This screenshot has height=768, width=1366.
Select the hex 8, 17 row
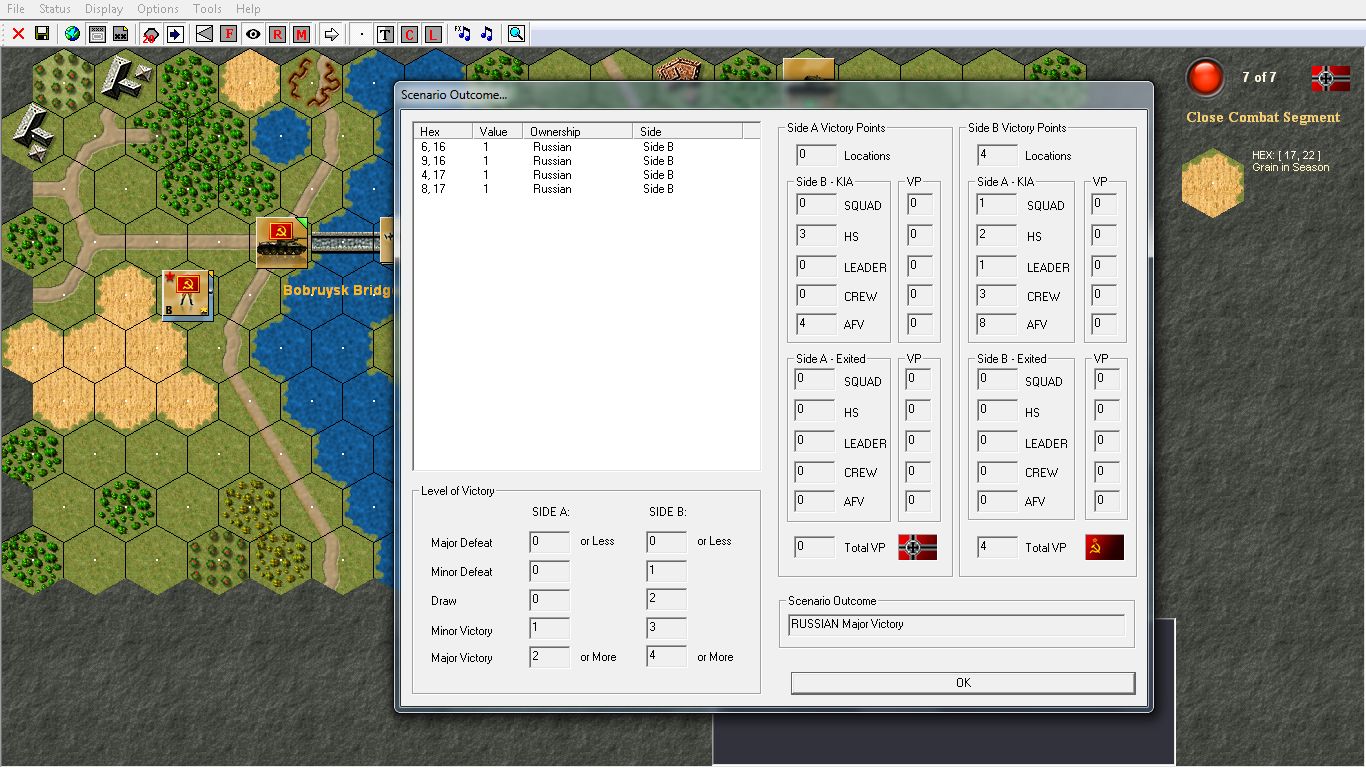click(x=587, y=189)
